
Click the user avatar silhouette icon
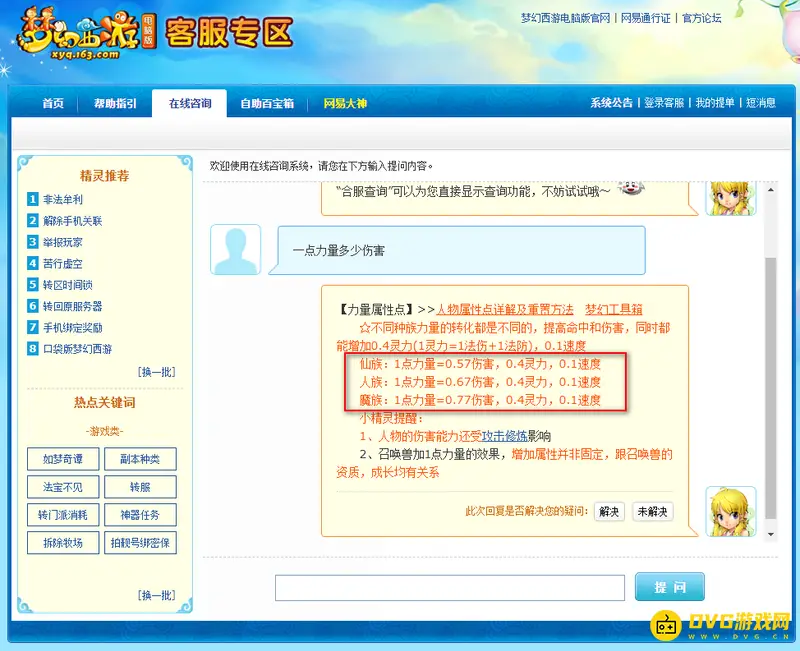(235, 249)
